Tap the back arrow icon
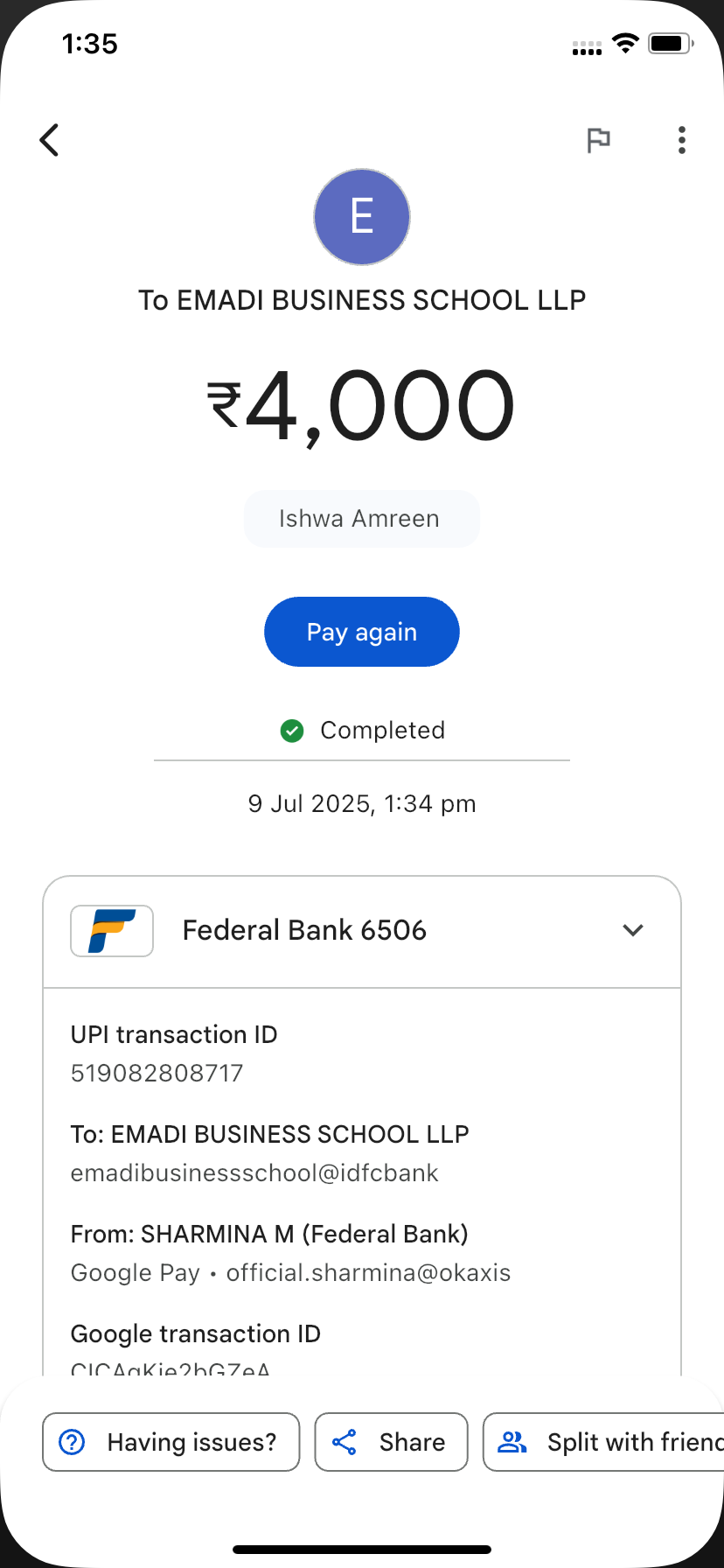 click(x=50, y=140)
